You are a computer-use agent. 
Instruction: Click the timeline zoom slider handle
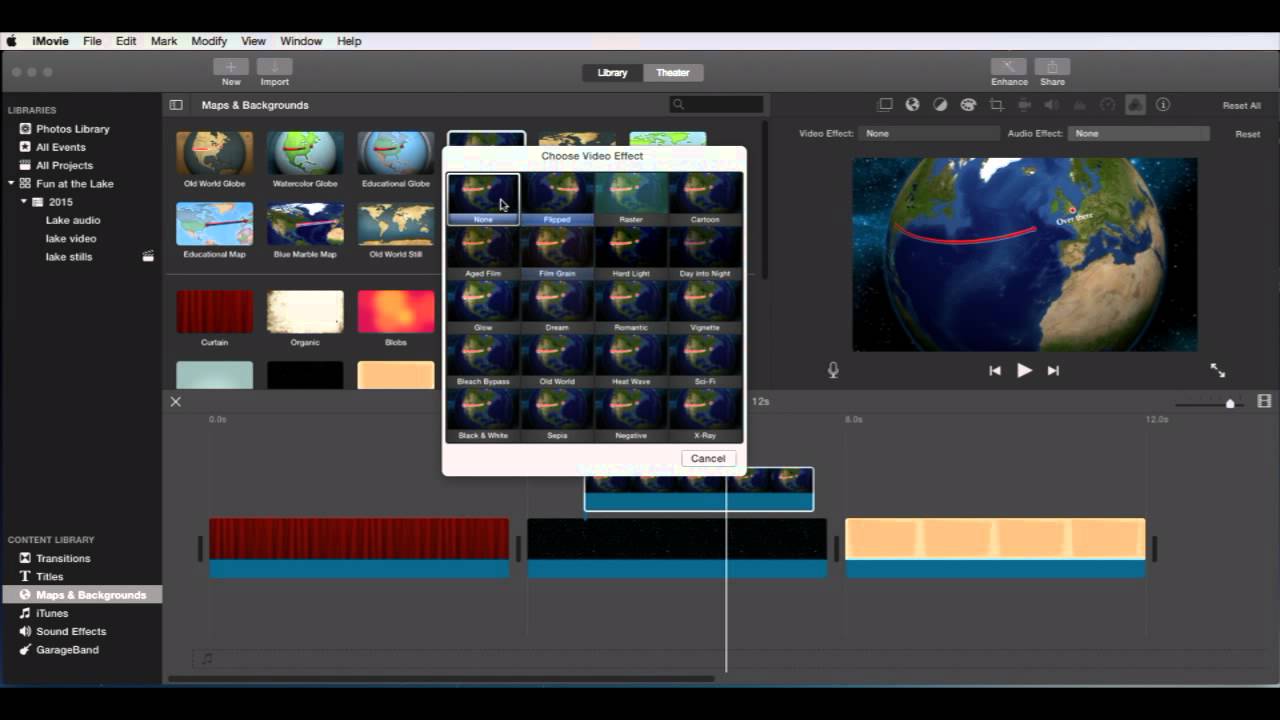point(1230,403)
